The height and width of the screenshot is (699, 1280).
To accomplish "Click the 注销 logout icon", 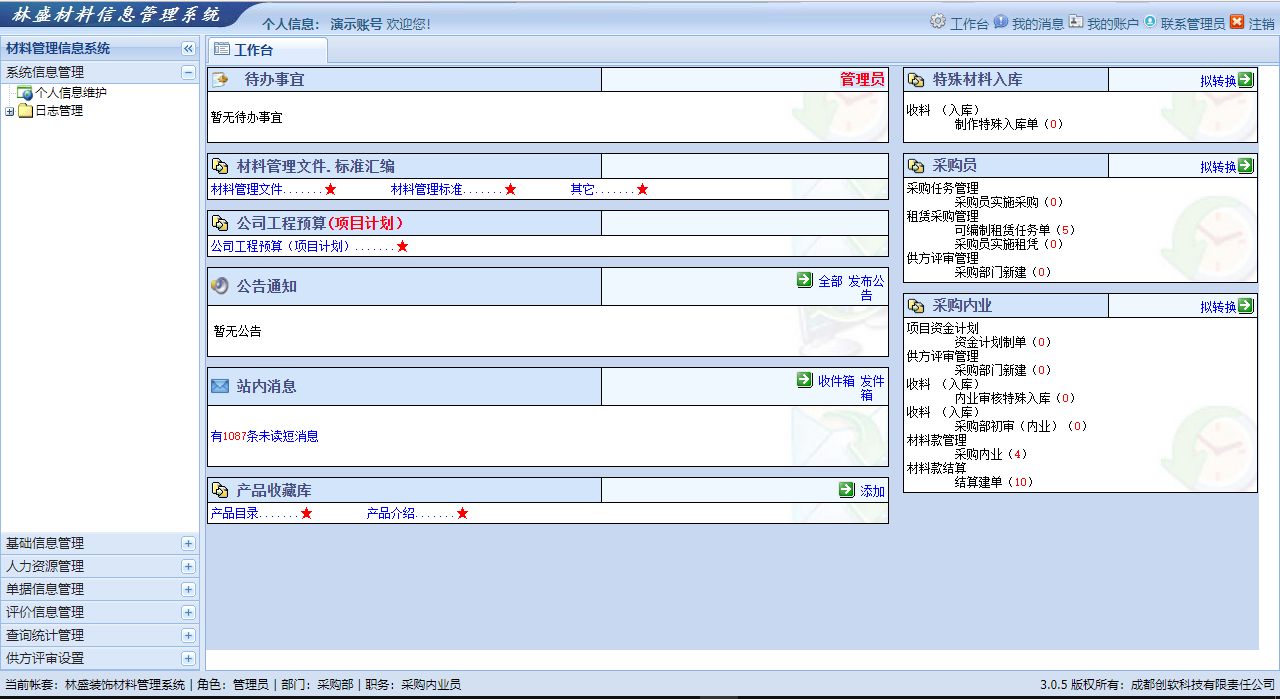I will point(1237,22).
